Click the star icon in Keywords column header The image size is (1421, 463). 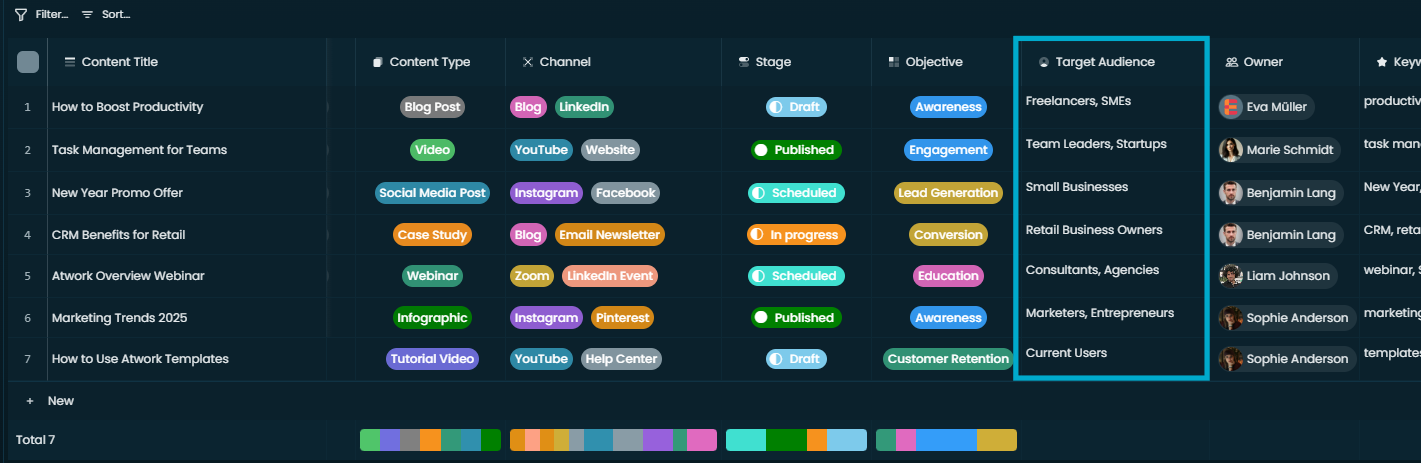pyautogui.click(x=1382, y=62)
